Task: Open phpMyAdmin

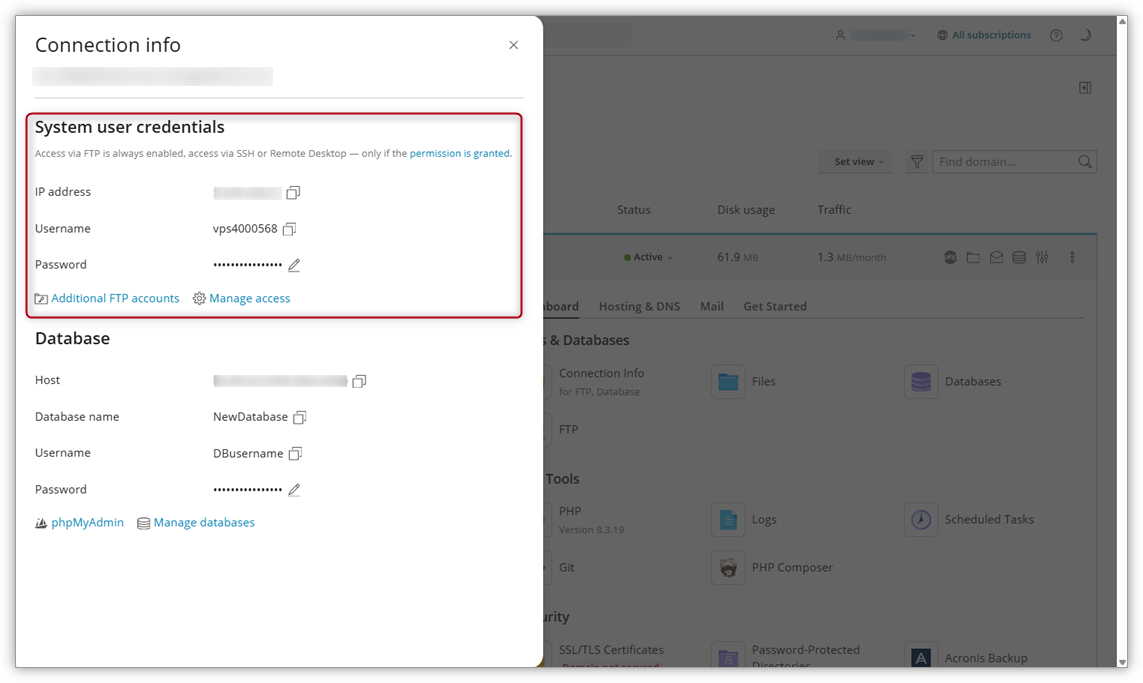Action: pyautogui.click(x=87, y=522)
